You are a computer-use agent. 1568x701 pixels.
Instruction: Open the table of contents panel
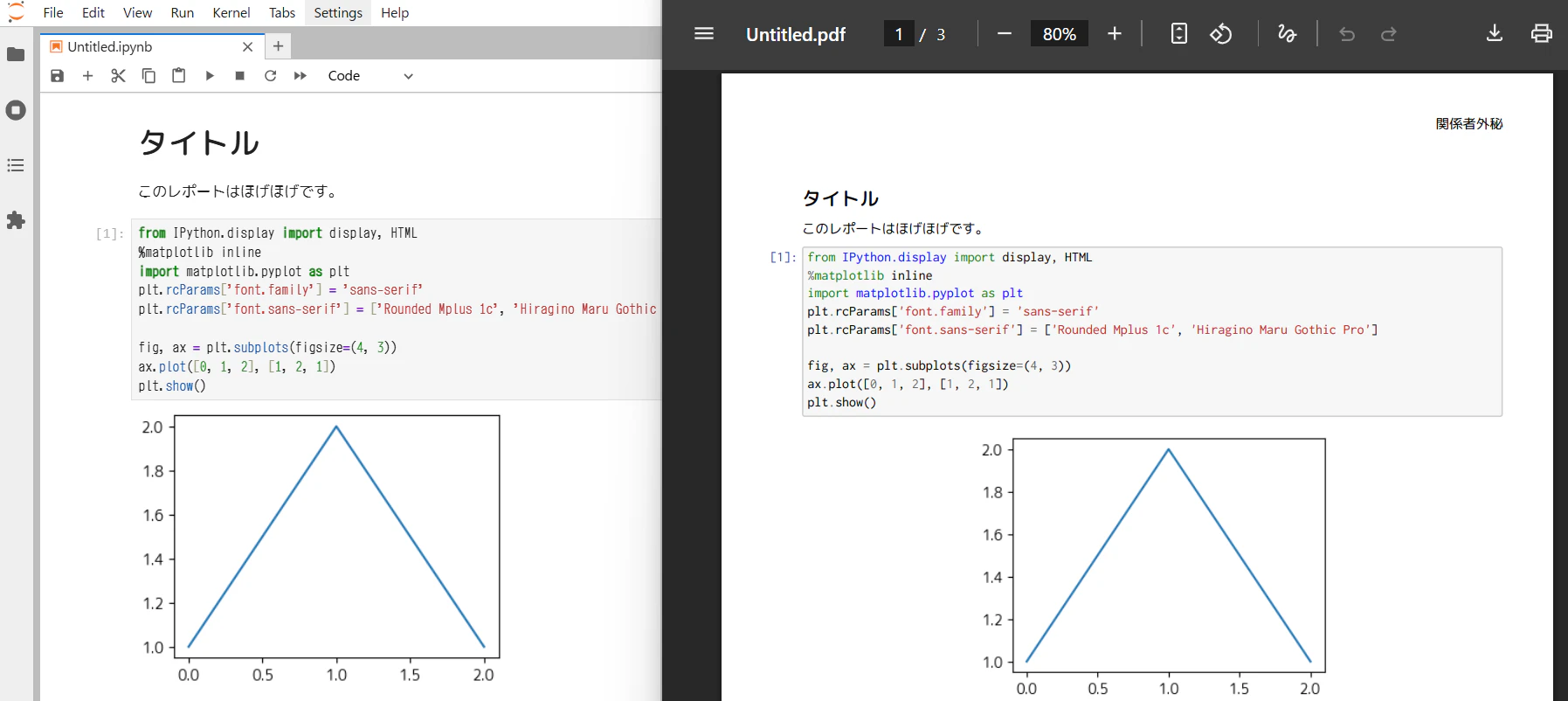tap(16, 165)
